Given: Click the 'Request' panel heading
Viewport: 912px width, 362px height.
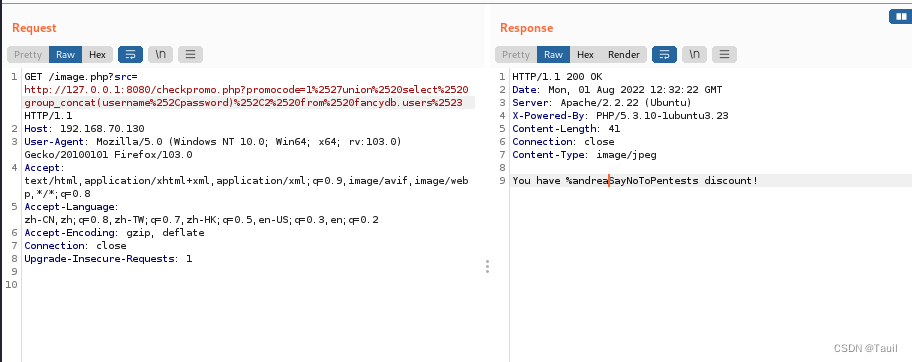Looking at the screenshot, I should [x=34, y=28].
